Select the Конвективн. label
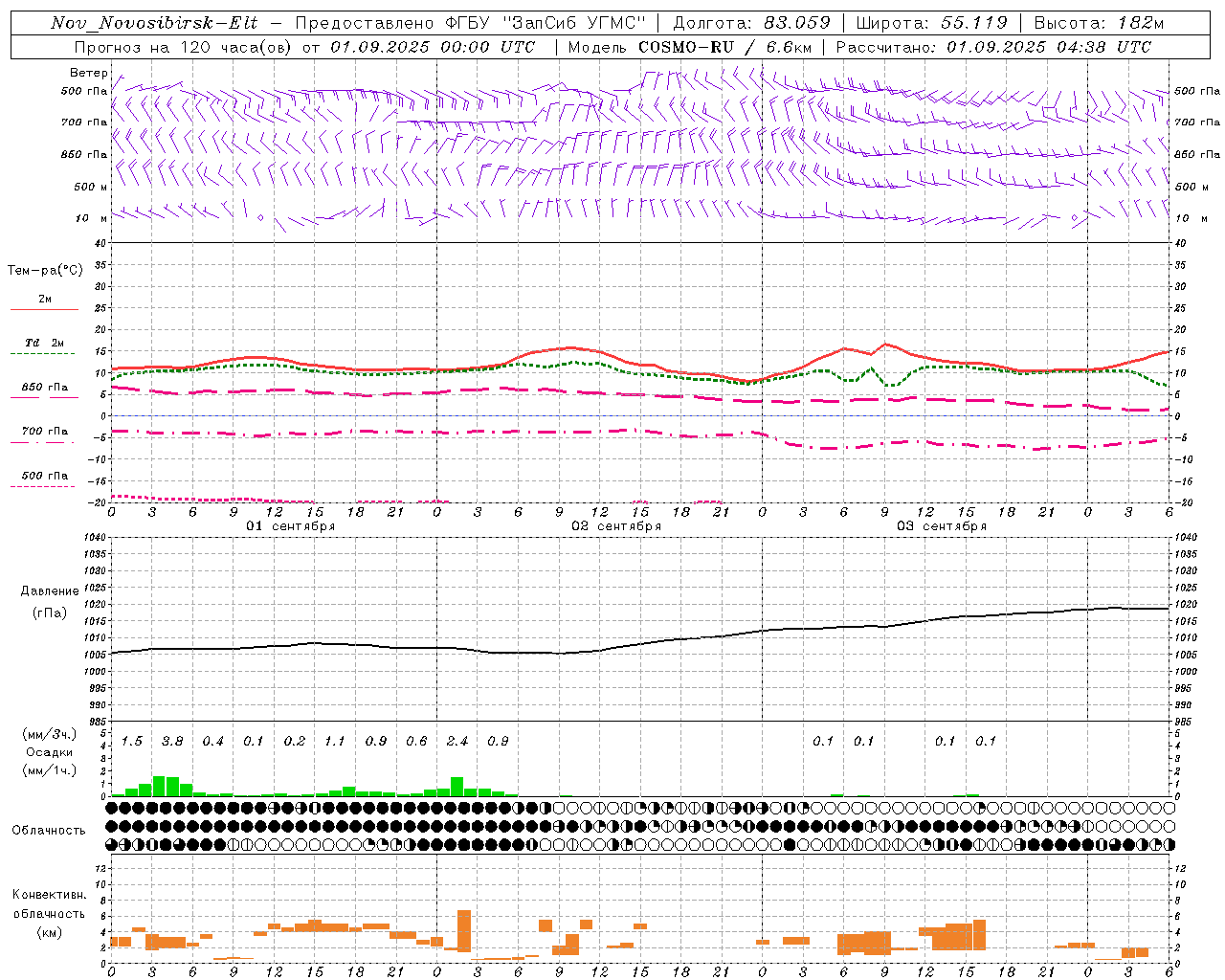1225x980 pixels. (49, 895)
